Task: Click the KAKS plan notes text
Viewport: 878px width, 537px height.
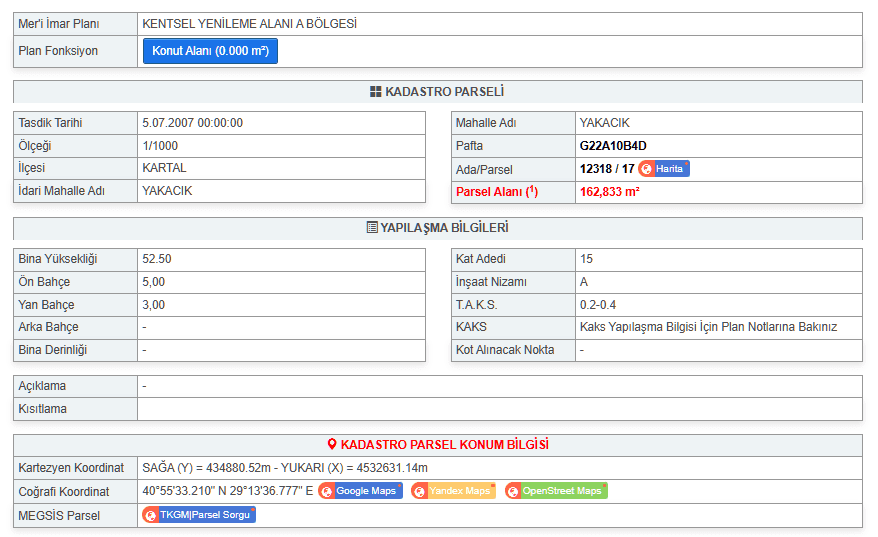Action: click(708, 327)
